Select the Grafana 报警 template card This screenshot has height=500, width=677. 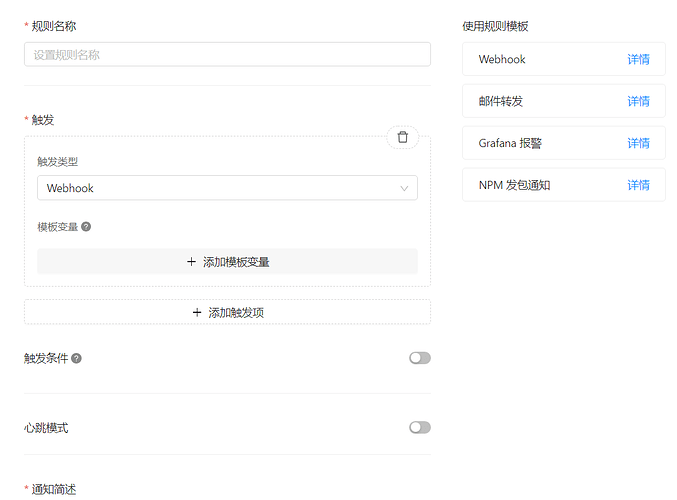(x=563, y=143)
